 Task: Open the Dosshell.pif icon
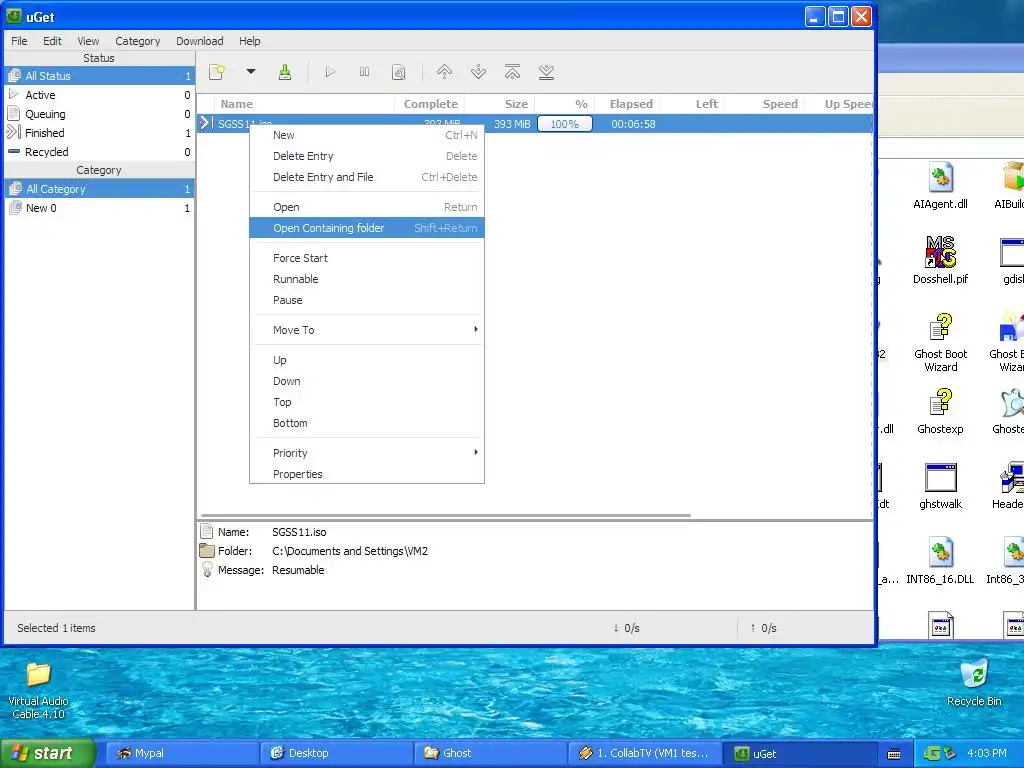coord(940,261)
